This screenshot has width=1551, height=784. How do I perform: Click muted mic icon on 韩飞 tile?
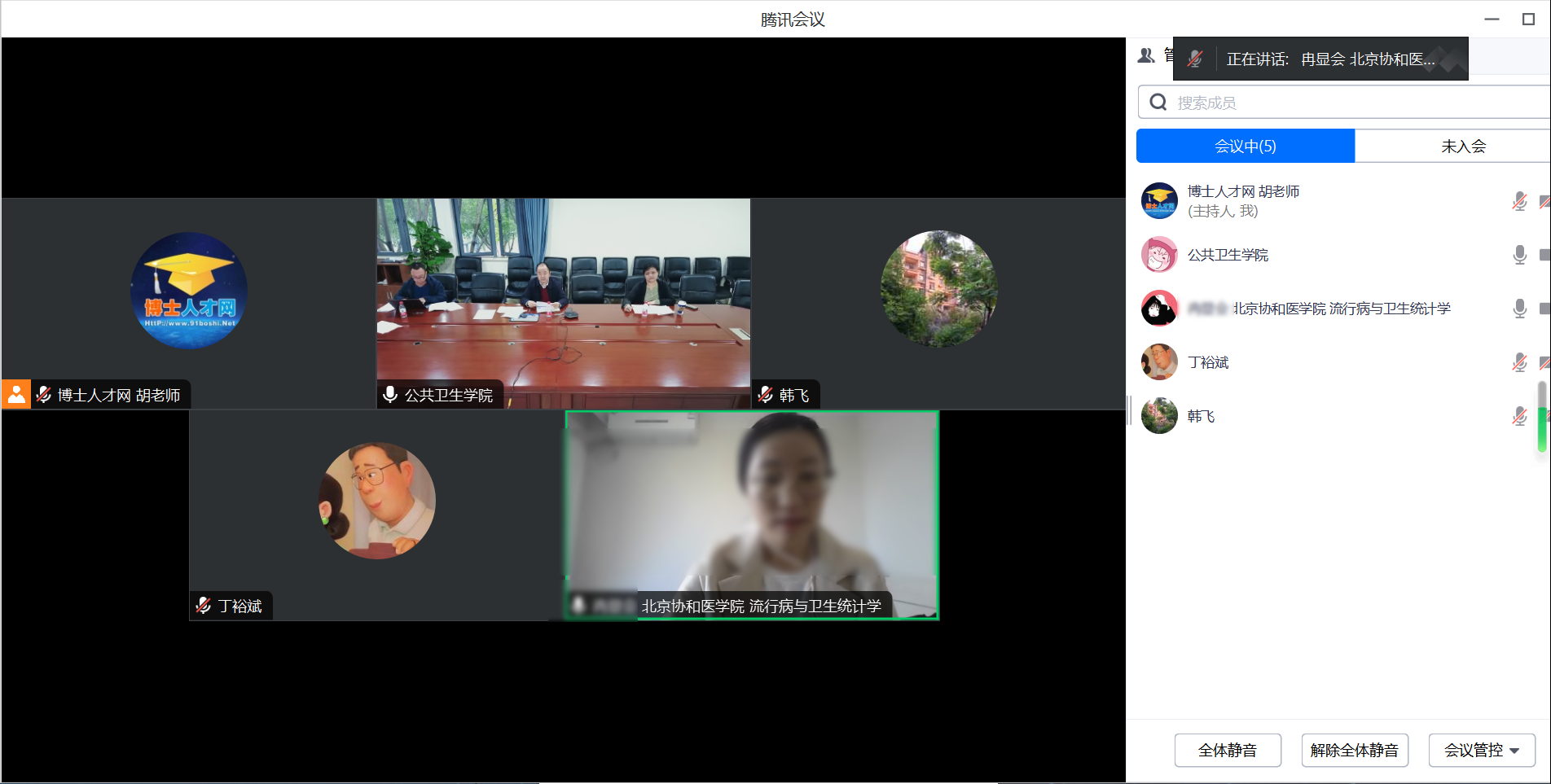766,395
